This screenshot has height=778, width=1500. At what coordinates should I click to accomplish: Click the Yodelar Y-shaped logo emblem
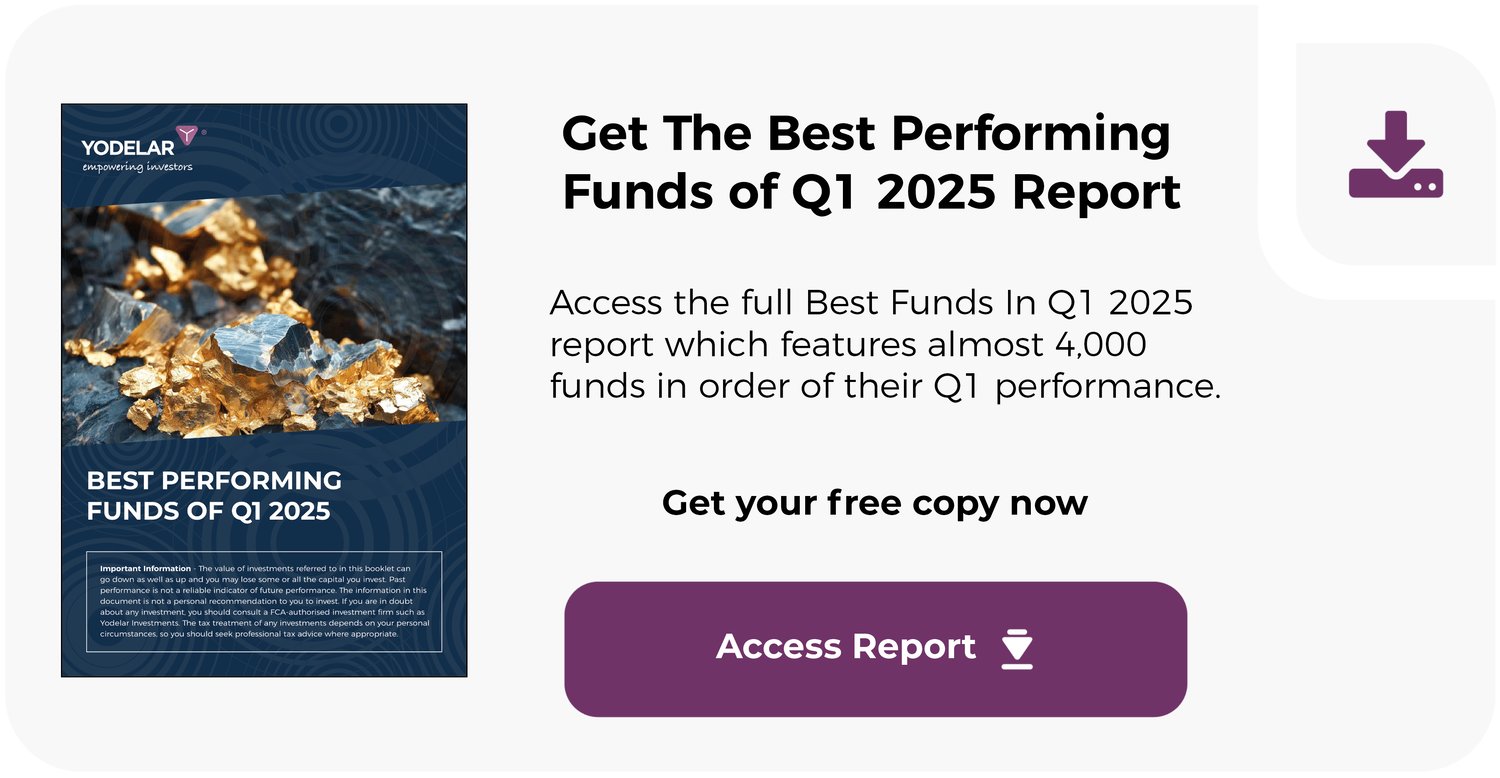[187, 136]
